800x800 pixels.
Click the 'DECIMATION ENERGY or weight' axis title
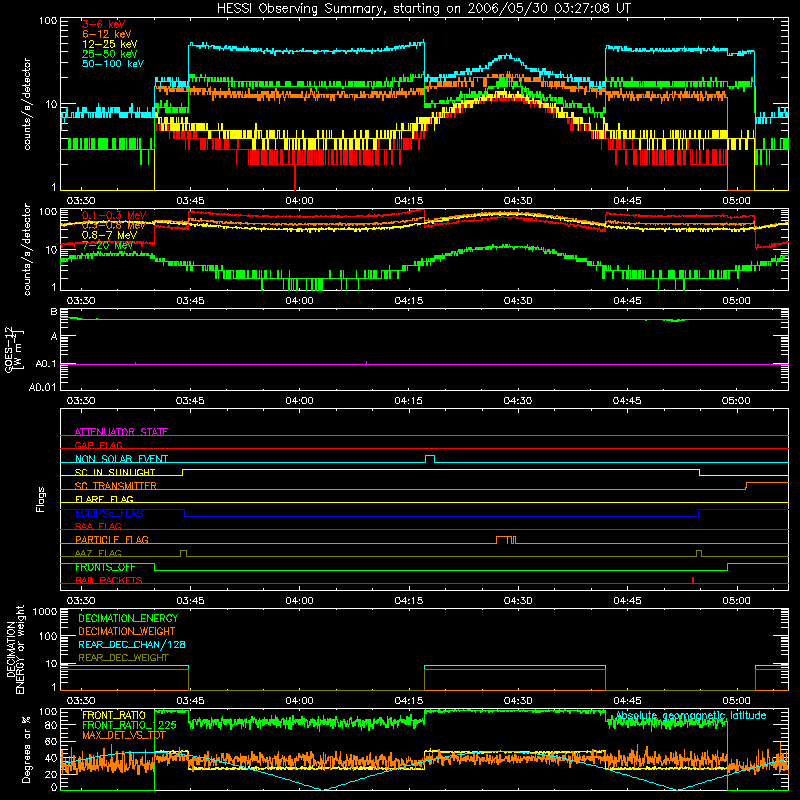click(15, 649)
